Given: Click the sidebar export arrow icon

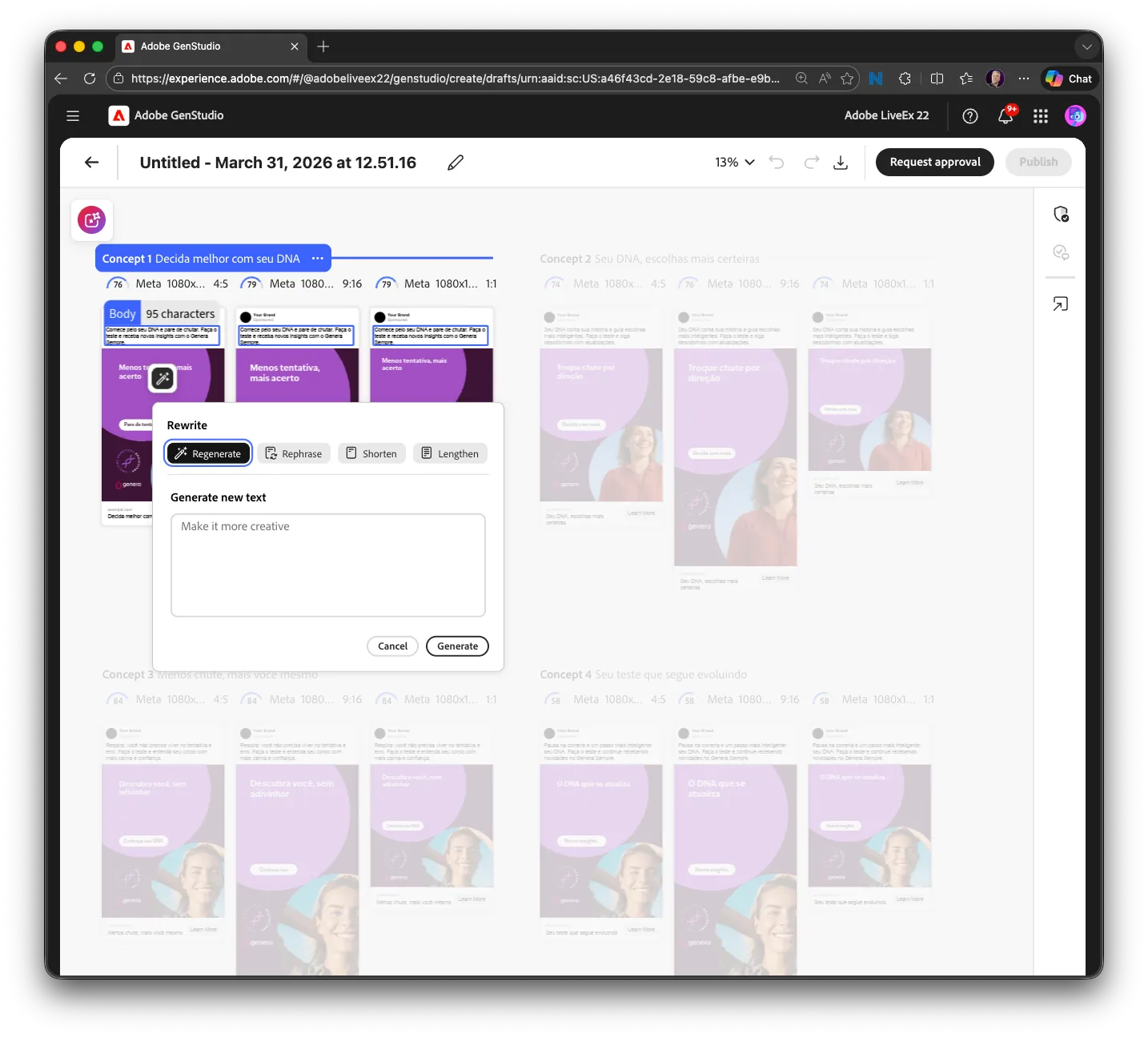Looking at the screenshot, I should 1061,304.
